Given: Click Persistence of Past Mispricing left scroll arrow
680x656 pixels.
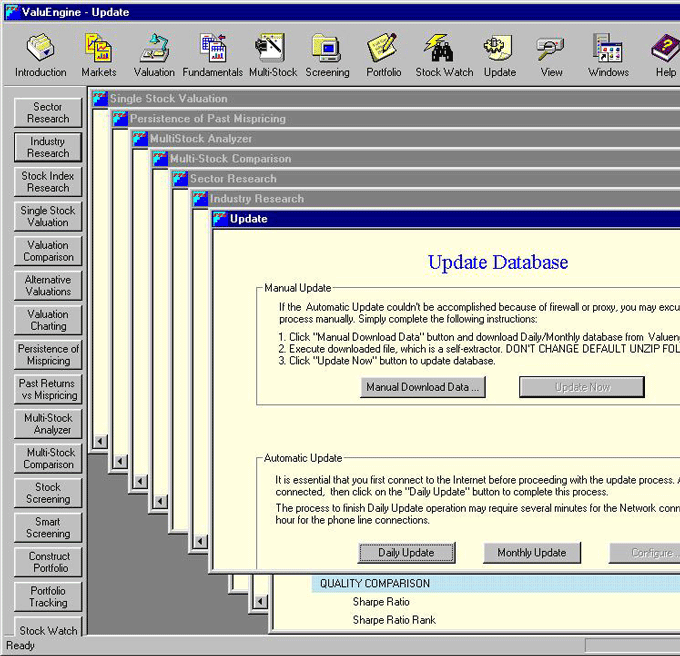Looking at the screenshot, I should point(120,461).
